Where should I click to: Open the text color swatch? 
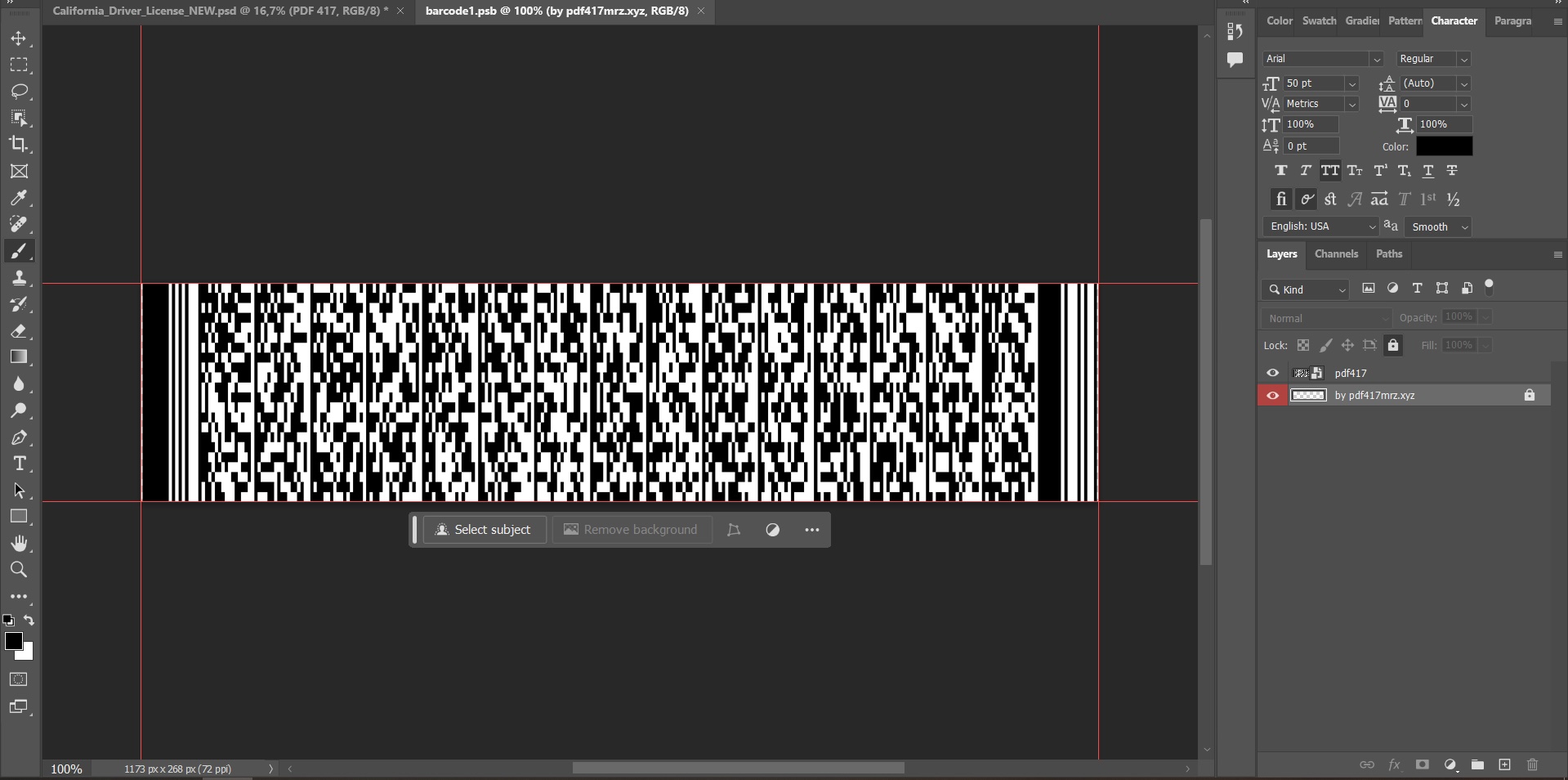[x=1443, y=146]
